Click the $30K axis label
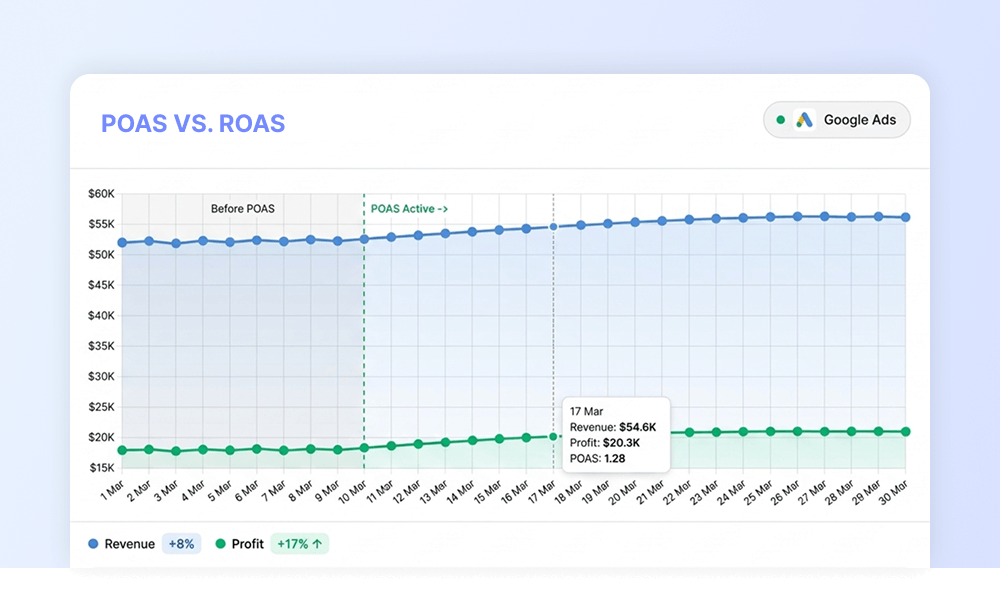Viewport: 1000px width, 594px height. [101, 376]
